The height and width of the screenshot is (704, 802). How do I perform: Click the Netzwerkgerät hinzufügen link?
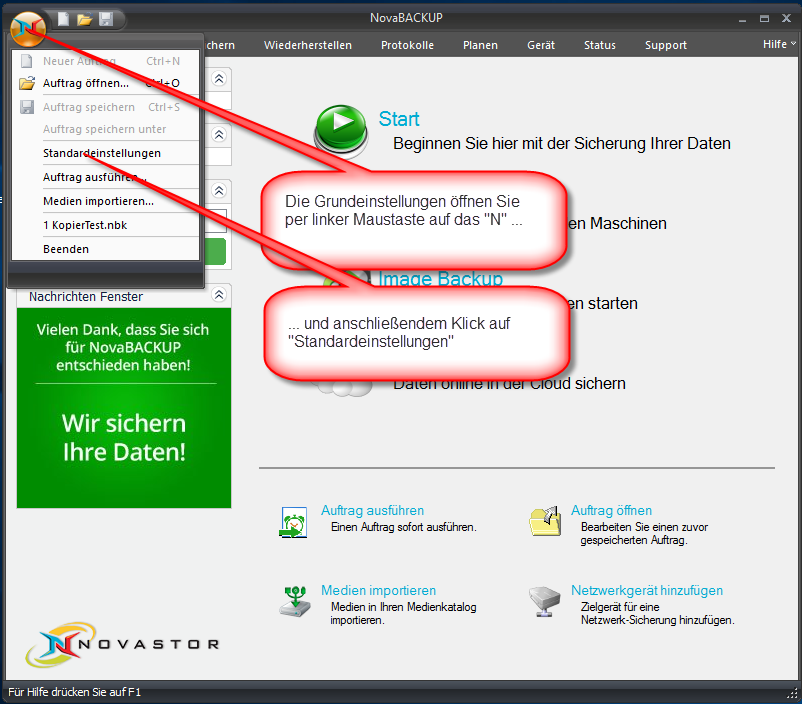[647, 590]
